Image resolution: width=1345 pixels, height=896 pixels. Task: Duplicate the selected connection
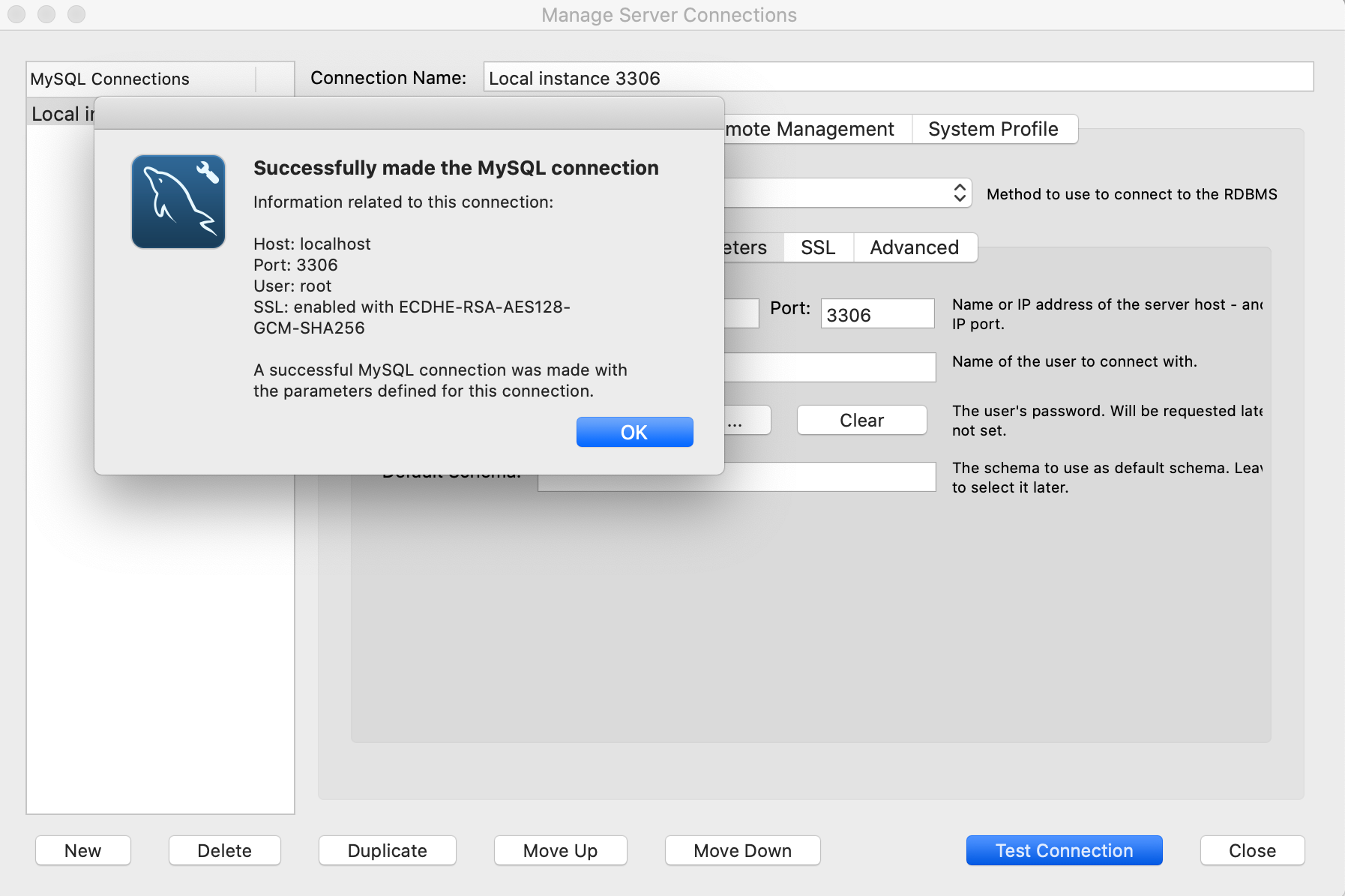tap(388, 850)
